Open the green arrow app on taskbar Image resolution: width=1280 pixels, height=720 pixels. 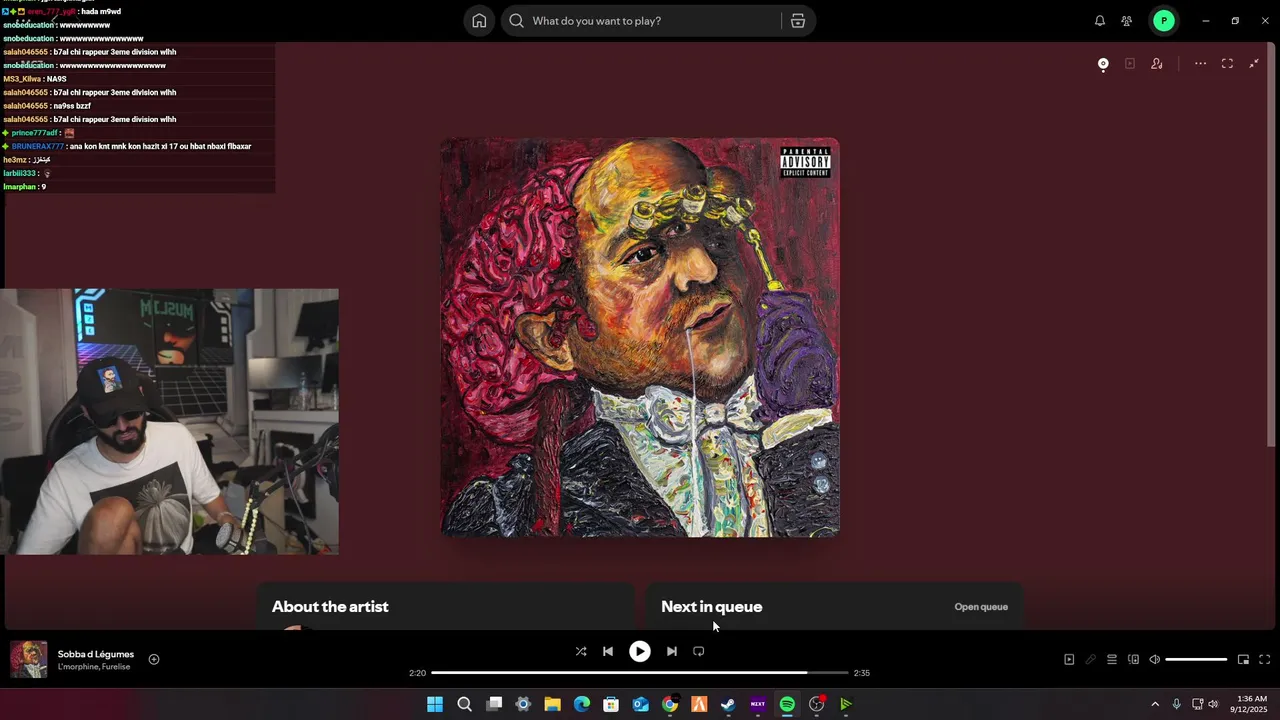point(846,705)
